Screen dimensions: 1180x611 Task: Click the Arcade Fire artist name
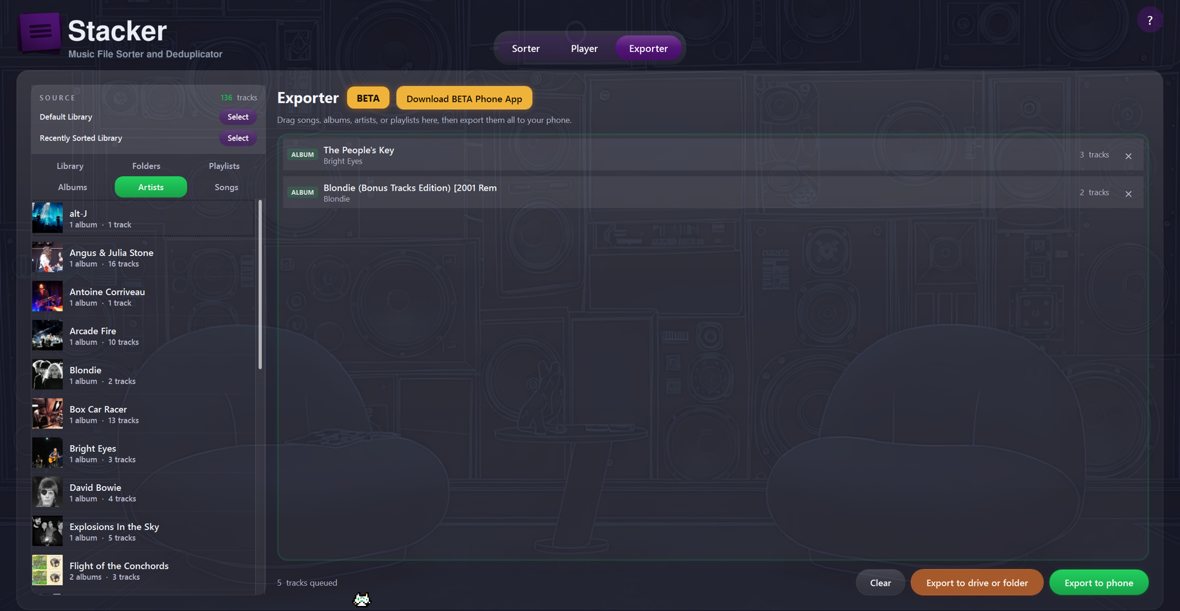[x=93, y=331]
